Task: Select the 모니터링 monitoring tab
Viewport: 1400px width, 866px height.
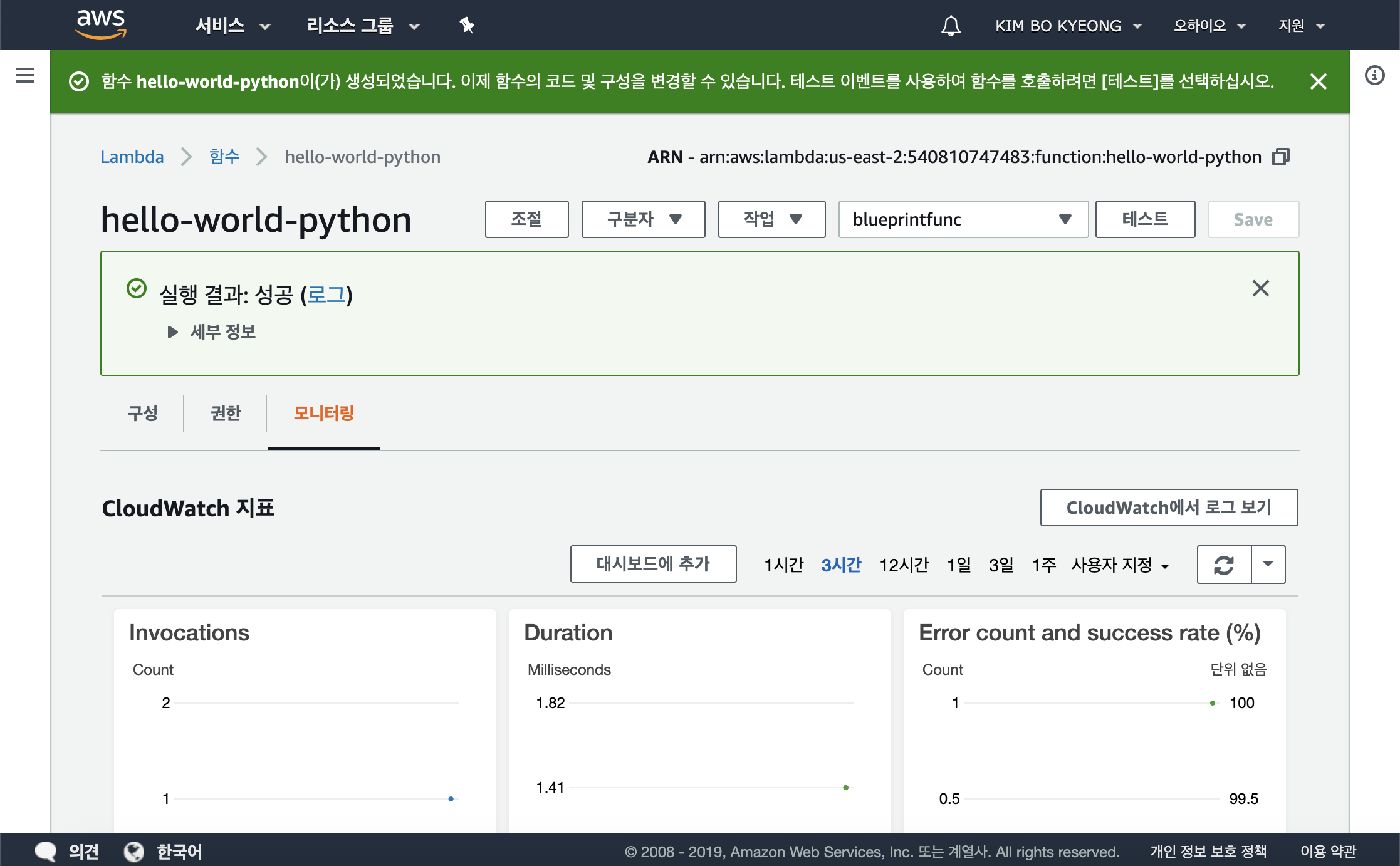Action: [x=324, y=414]
